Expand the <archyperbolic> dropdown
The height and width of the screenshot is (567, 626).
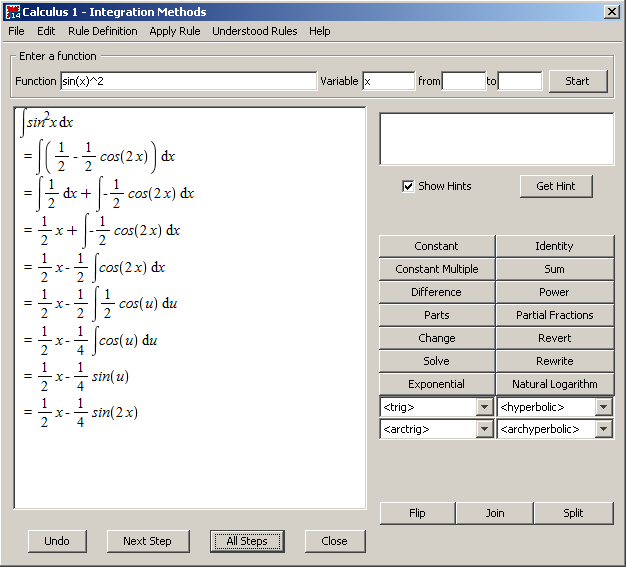tap(603, 429)
